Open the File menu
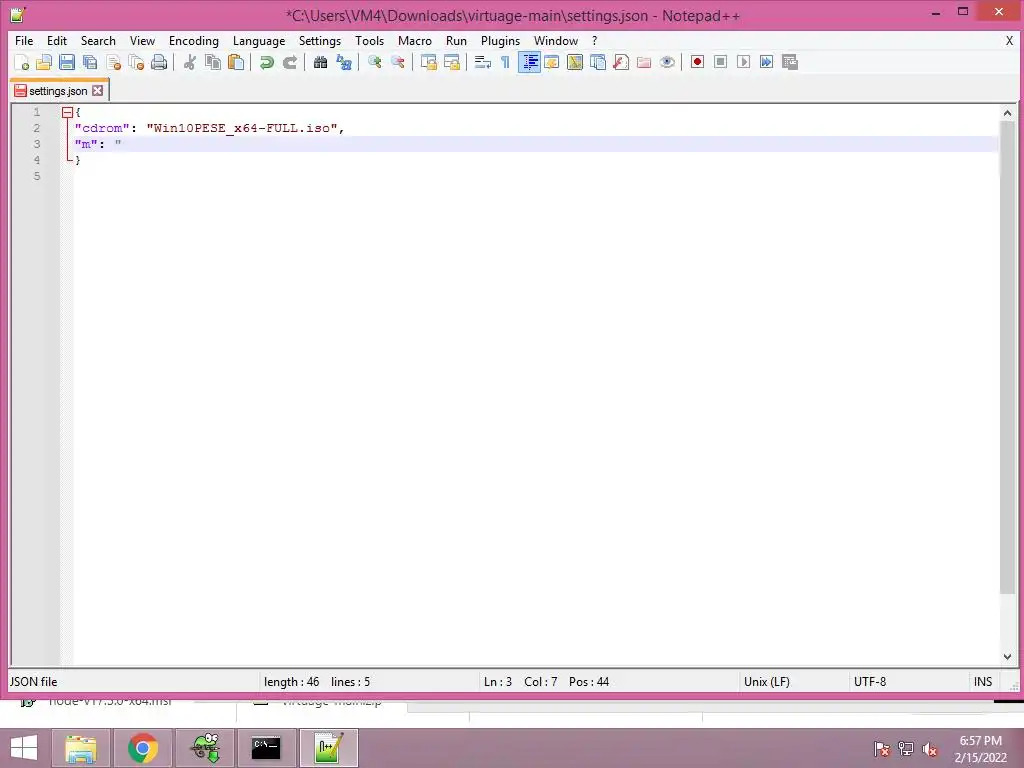Screen dimensions: 1024x768 (x=24, y=40)
